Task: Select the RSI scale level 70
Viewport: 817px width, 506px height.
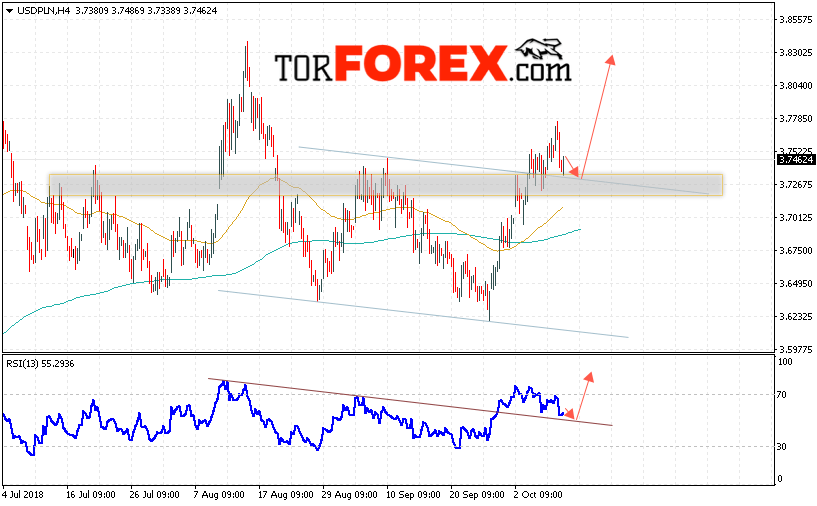Action: coord(782,394)
